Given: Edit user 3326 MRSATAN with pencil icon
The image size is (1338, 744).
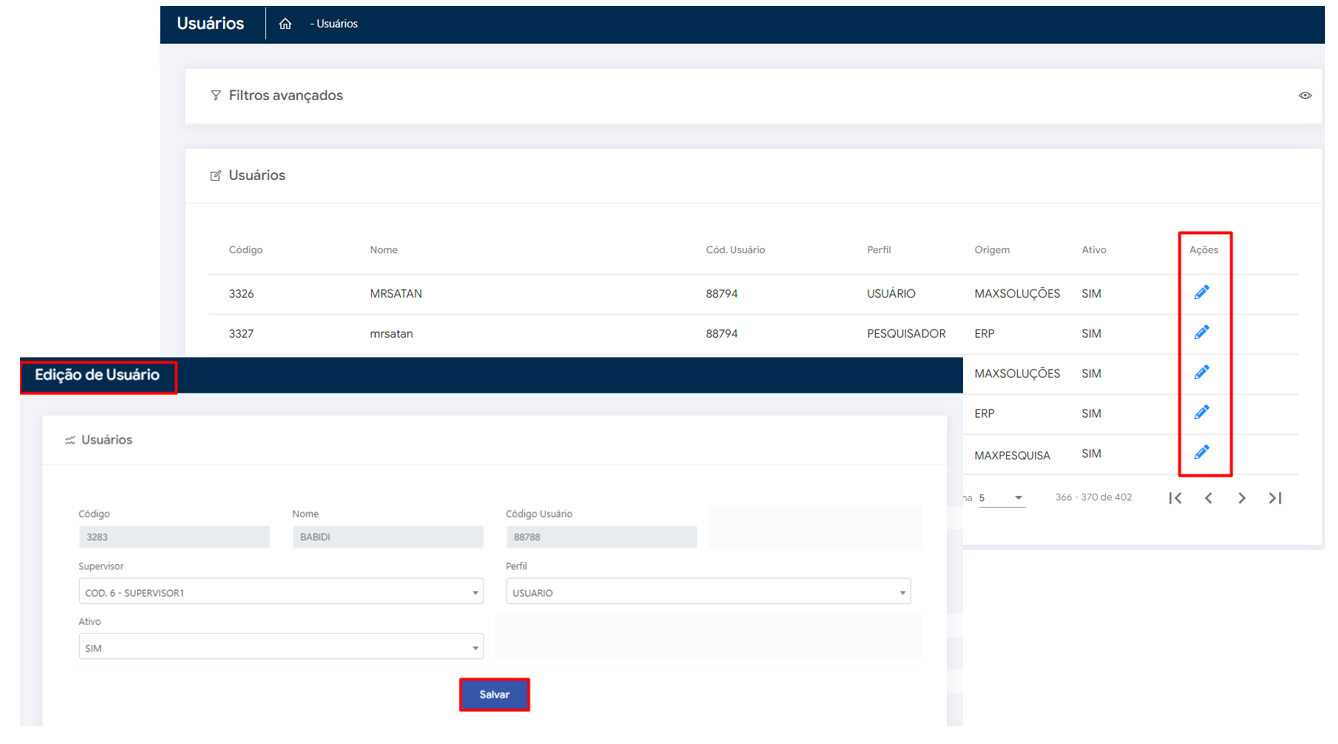Looking at the screenshot, I should tap(1202, 292).
